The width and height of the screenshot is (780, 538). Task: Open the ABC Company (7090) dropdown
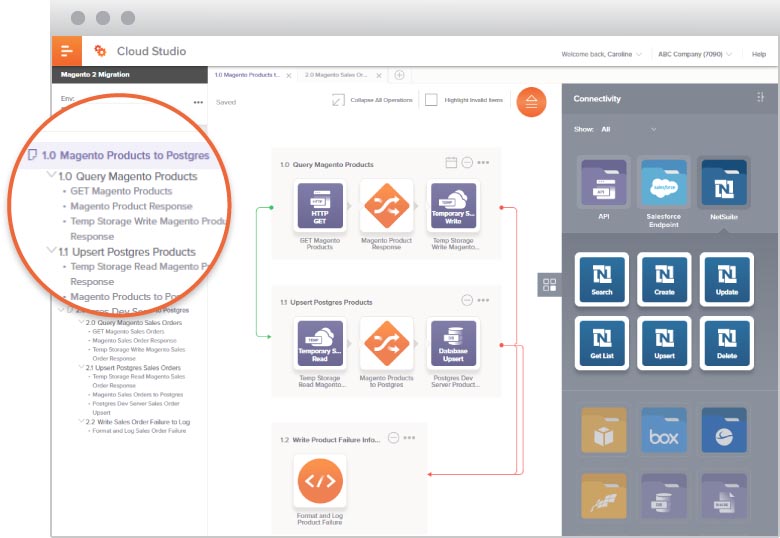pyautogui.click(x=694, y=54)
